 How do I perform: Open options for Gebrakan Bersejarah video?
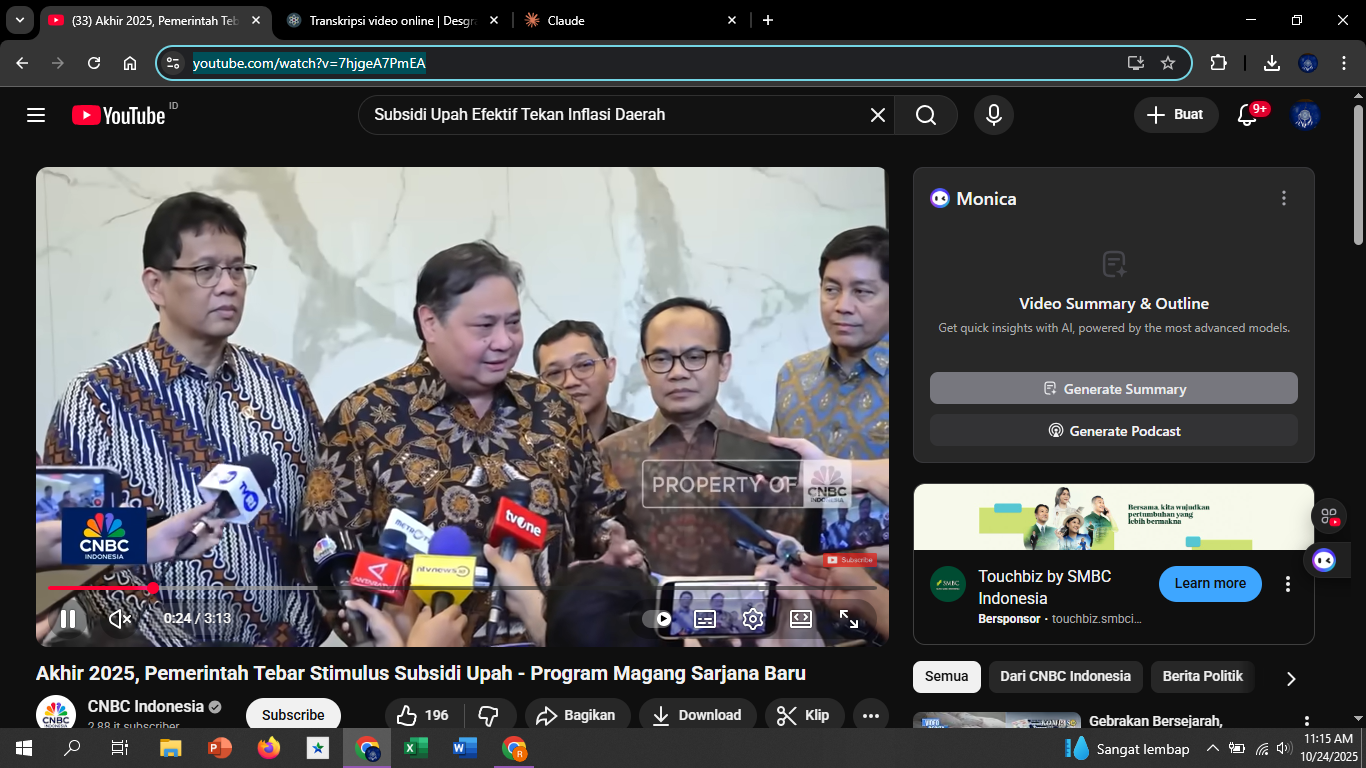tap(1306, 721)
